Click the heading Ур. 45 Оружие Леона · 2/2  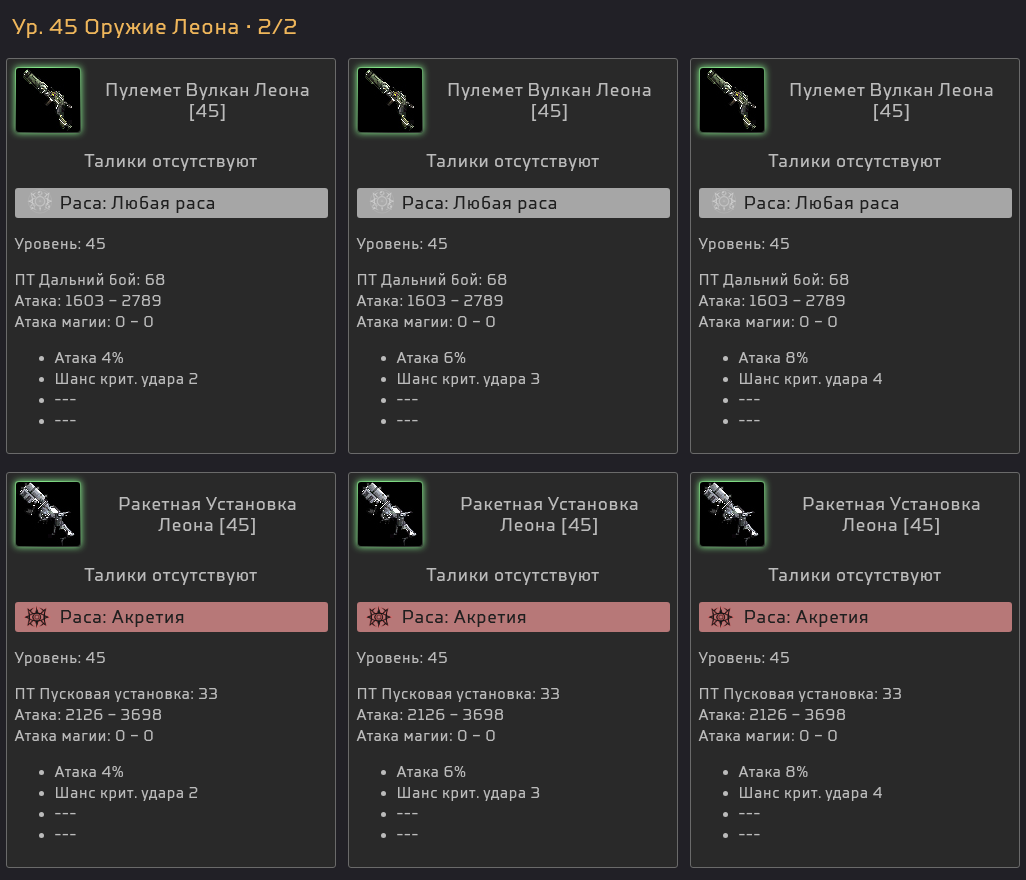[x=154, y=27]
